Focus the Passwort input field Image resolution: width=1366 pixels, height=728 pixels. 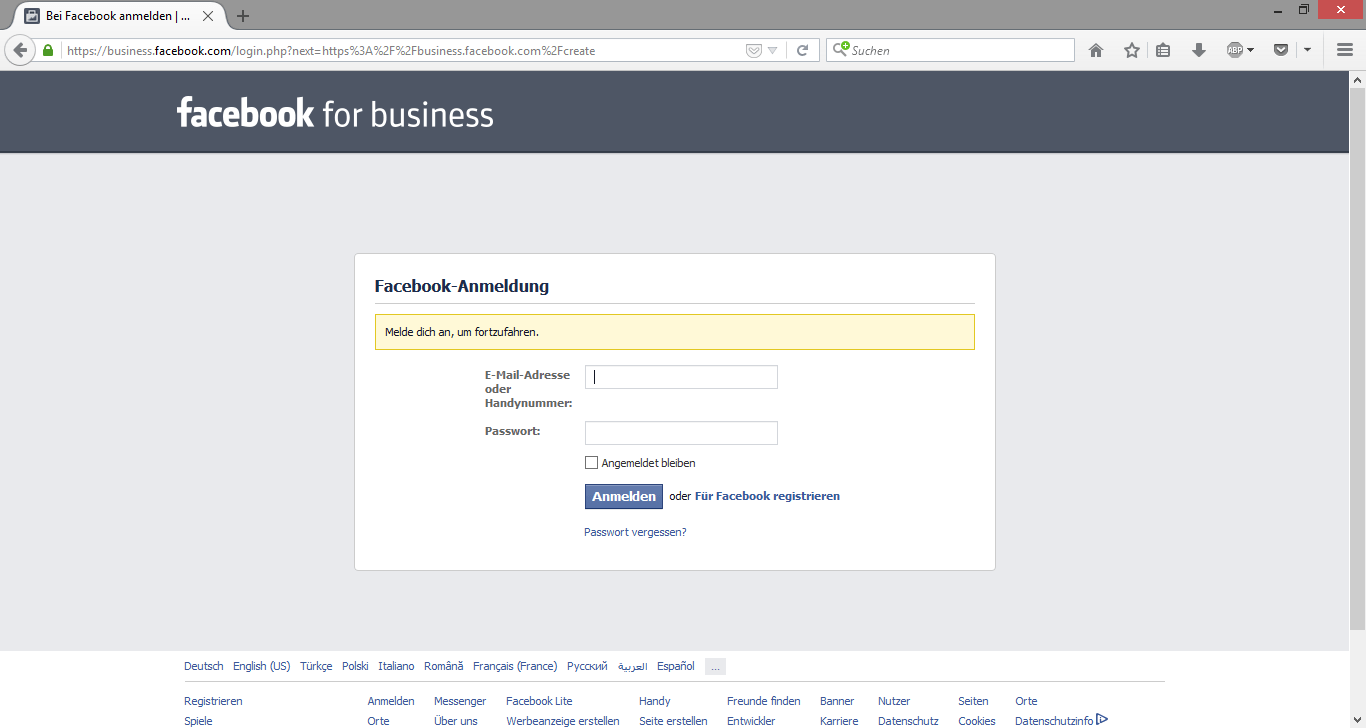(x=681, y=433)
